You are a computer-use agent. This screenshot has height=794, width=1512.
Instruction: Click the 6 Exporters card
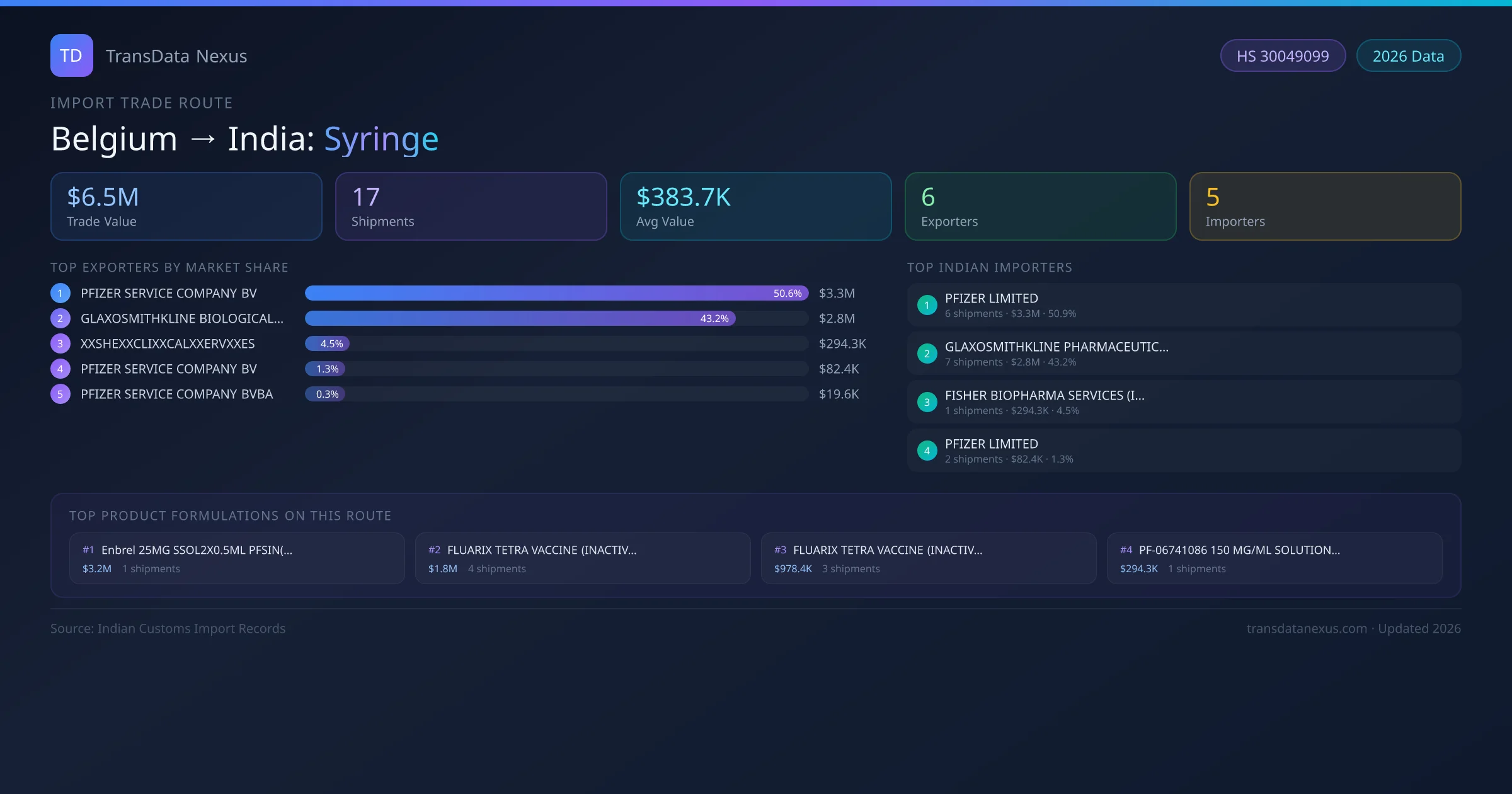click(1040, 206)
